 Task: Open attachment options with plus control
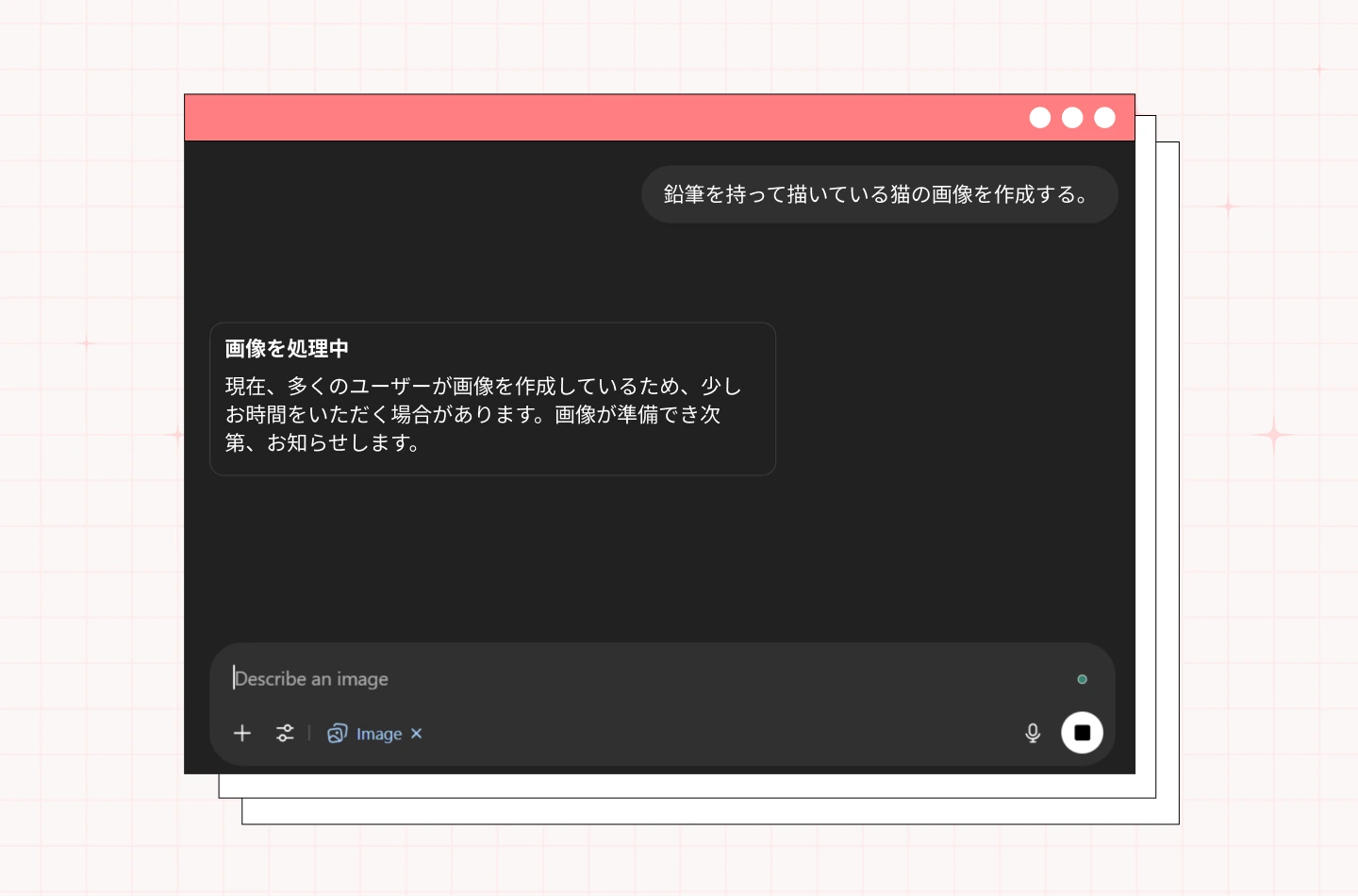coord(242,733)
